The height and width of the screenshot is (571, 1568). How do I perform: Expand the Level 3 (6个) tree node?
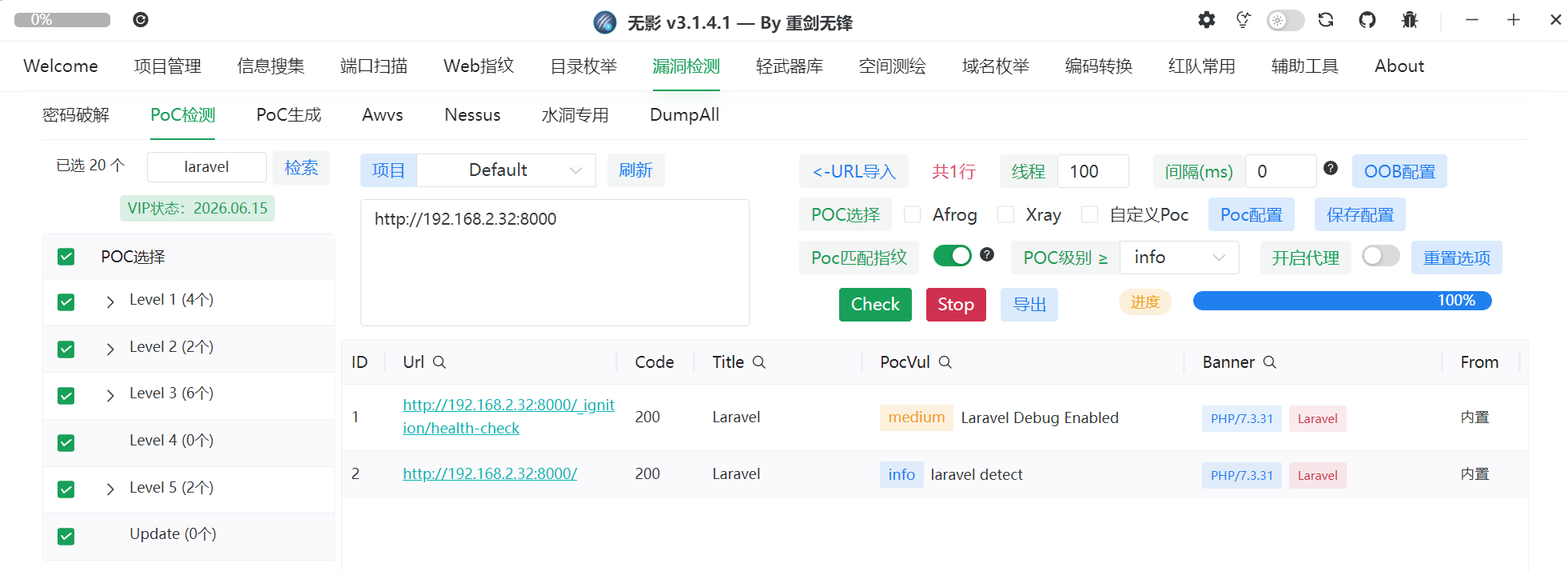(110, 395)
